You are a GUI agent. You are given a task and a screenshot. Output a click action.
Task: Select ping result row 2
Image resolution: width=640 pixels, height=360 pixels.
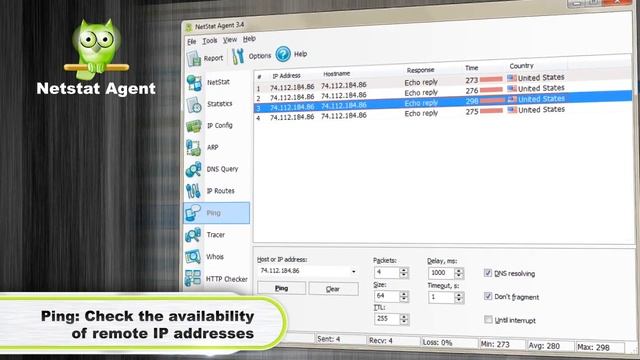coord(443,93)
